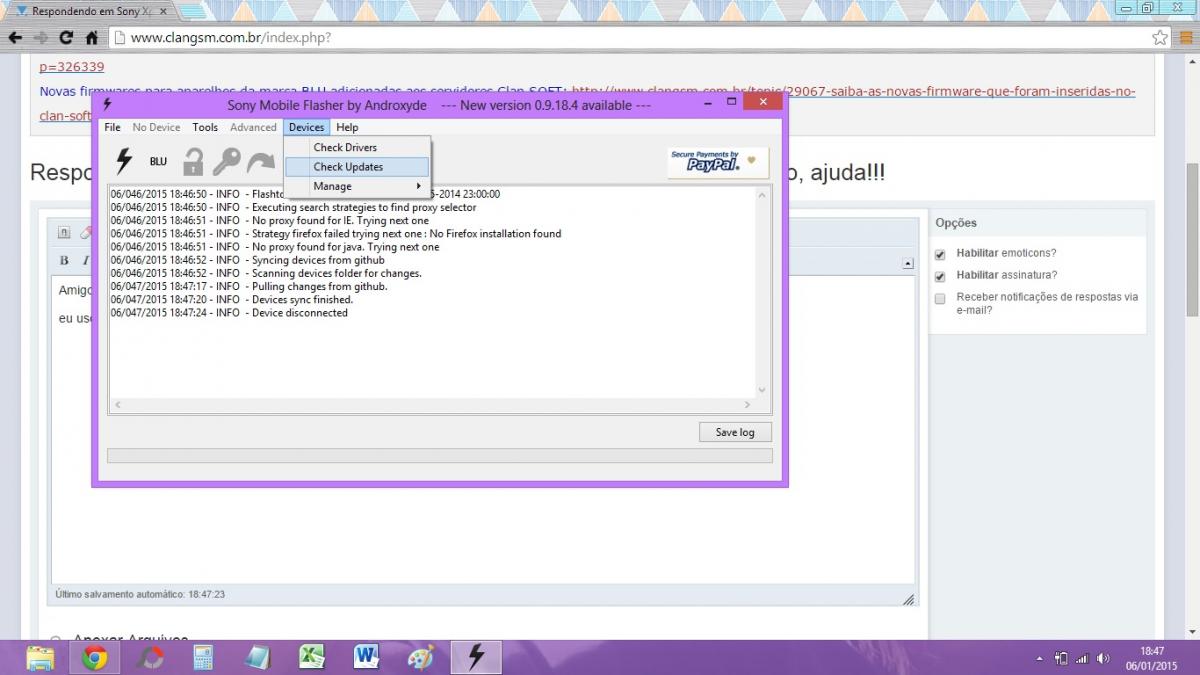The width and height of the screenshot is (1200, 675).
Task: Open the Tools menu in Flasher
Action: coord(205,127)
